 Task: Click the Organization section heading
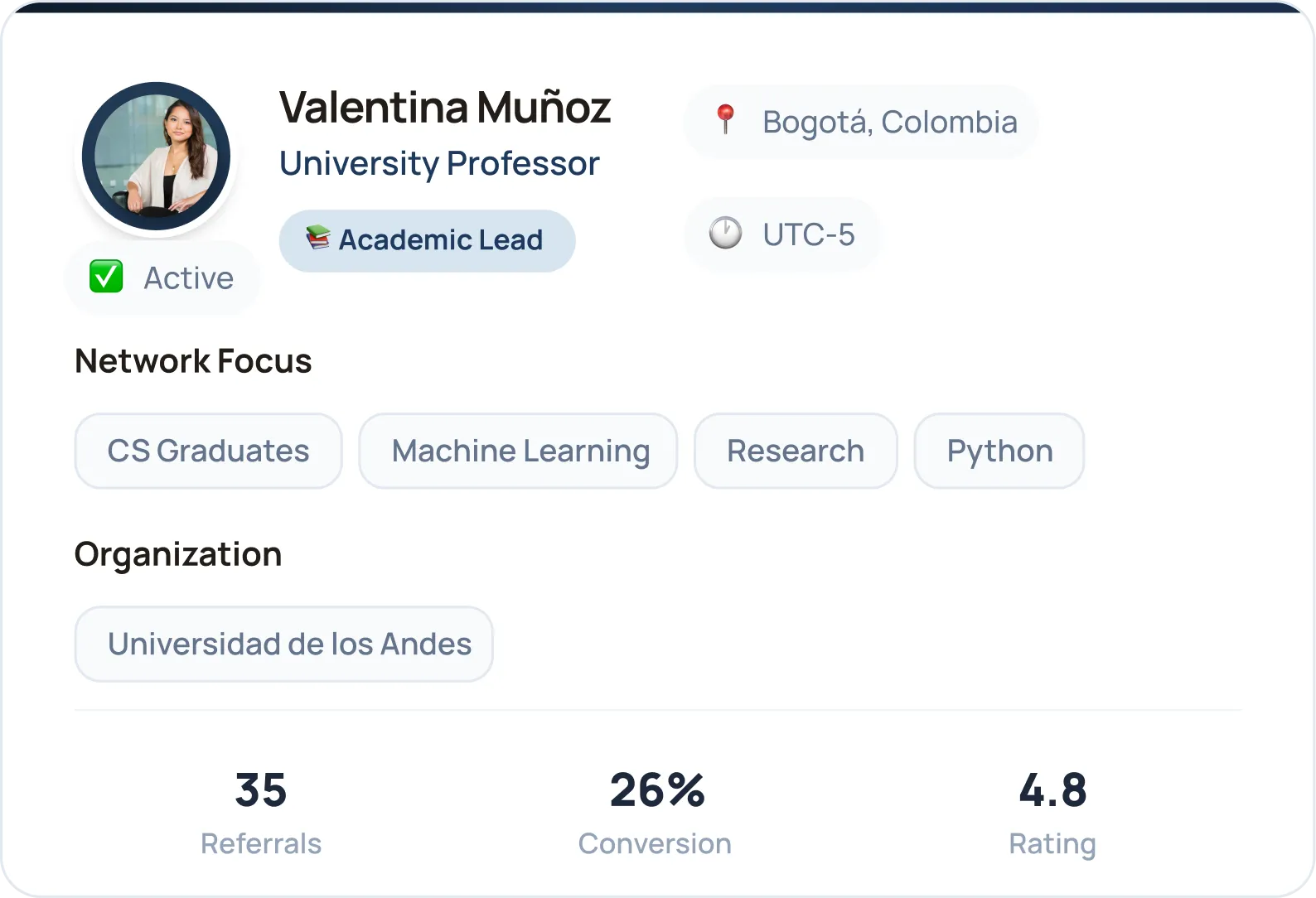point(178,555)
